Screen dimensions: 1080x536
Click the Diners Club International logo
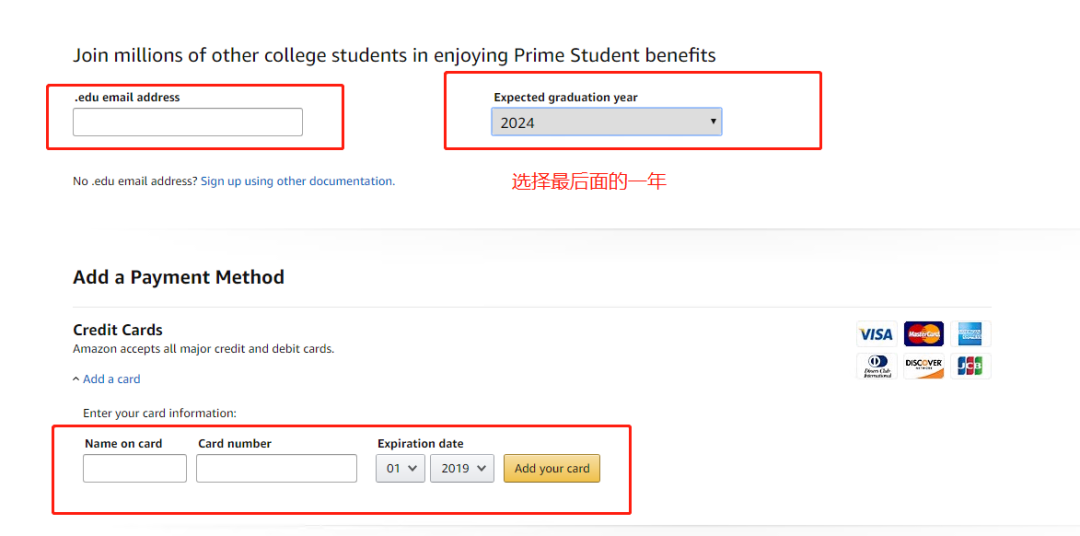tap(876, 366)
